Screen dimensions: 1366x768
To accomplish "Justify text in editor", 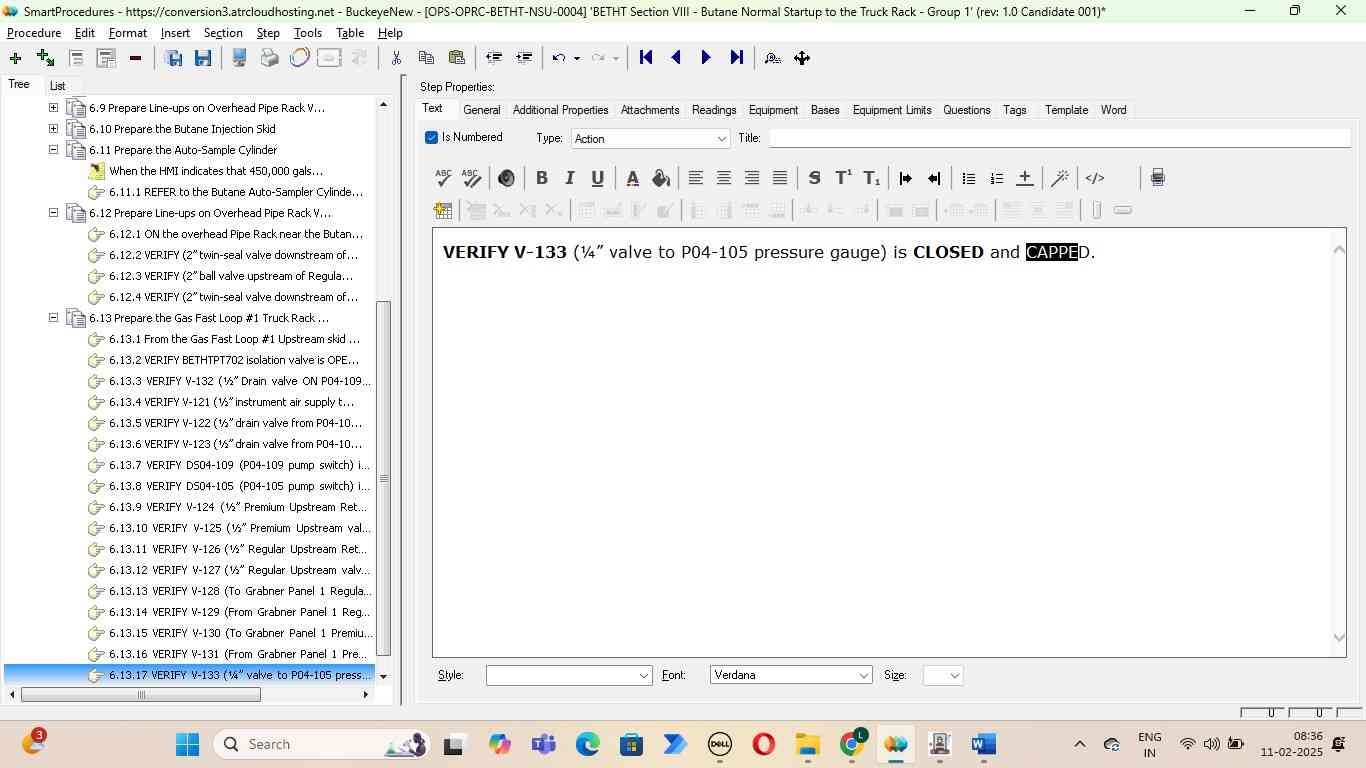I will (x=780, y=178).
